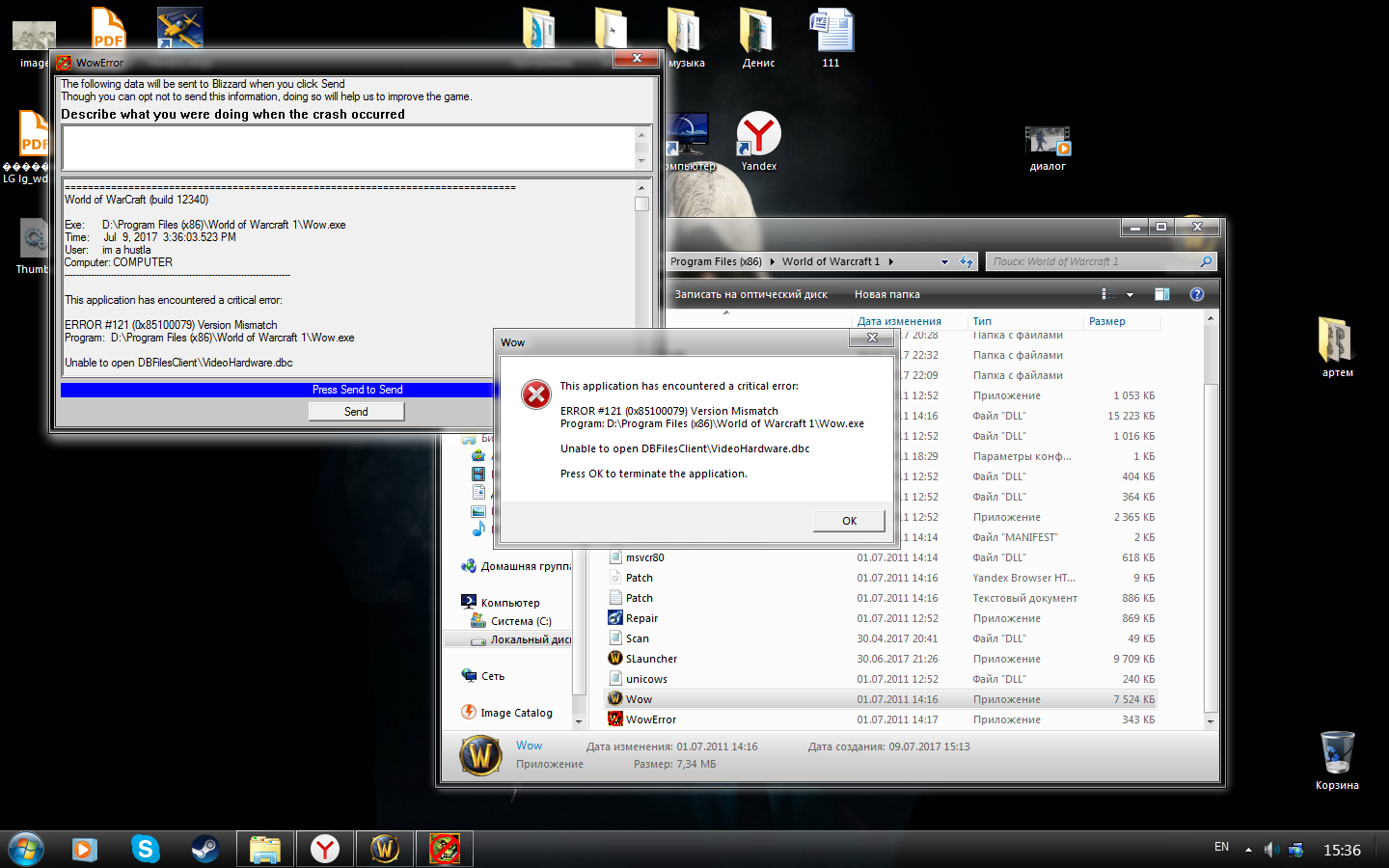Open the media player taskbar icon
Image resolution: width=1389 pixels, height=868 pixels.
tap(85, 849)
